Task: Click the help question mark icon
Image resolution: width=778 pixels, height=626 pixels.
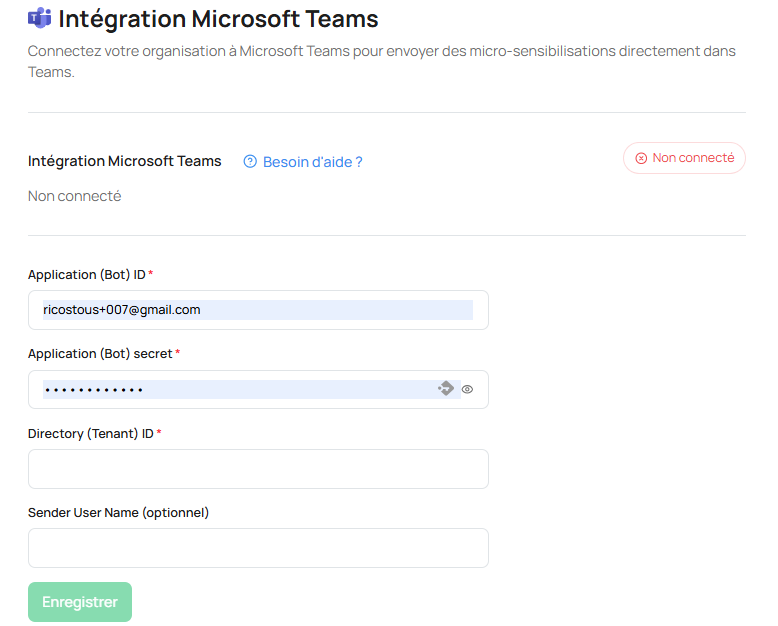Action: (250, 161)
